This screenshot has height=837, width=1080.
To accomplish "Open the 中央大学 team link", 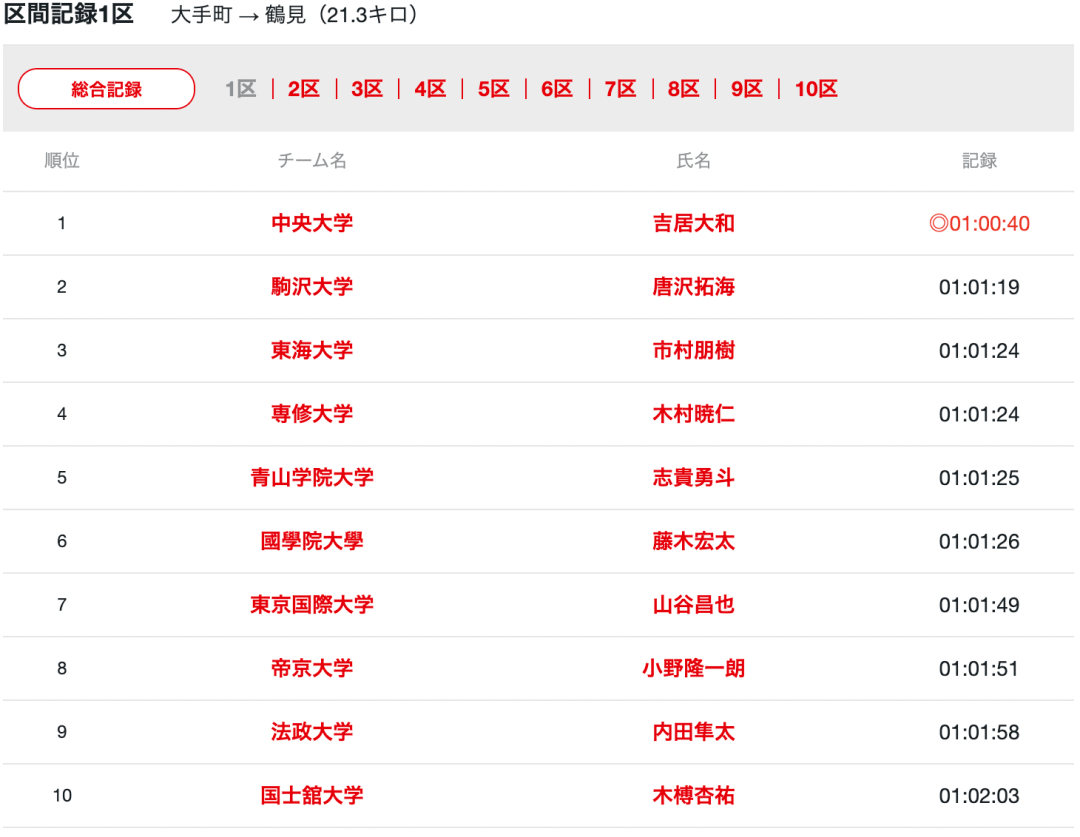I will (312, 223).
